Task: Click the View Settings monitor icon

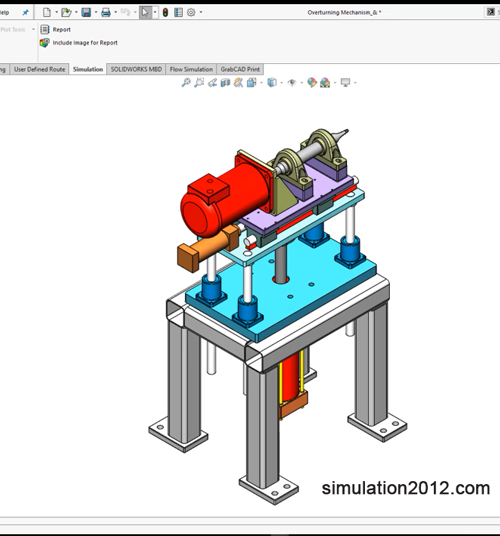Action: point(346,82)
